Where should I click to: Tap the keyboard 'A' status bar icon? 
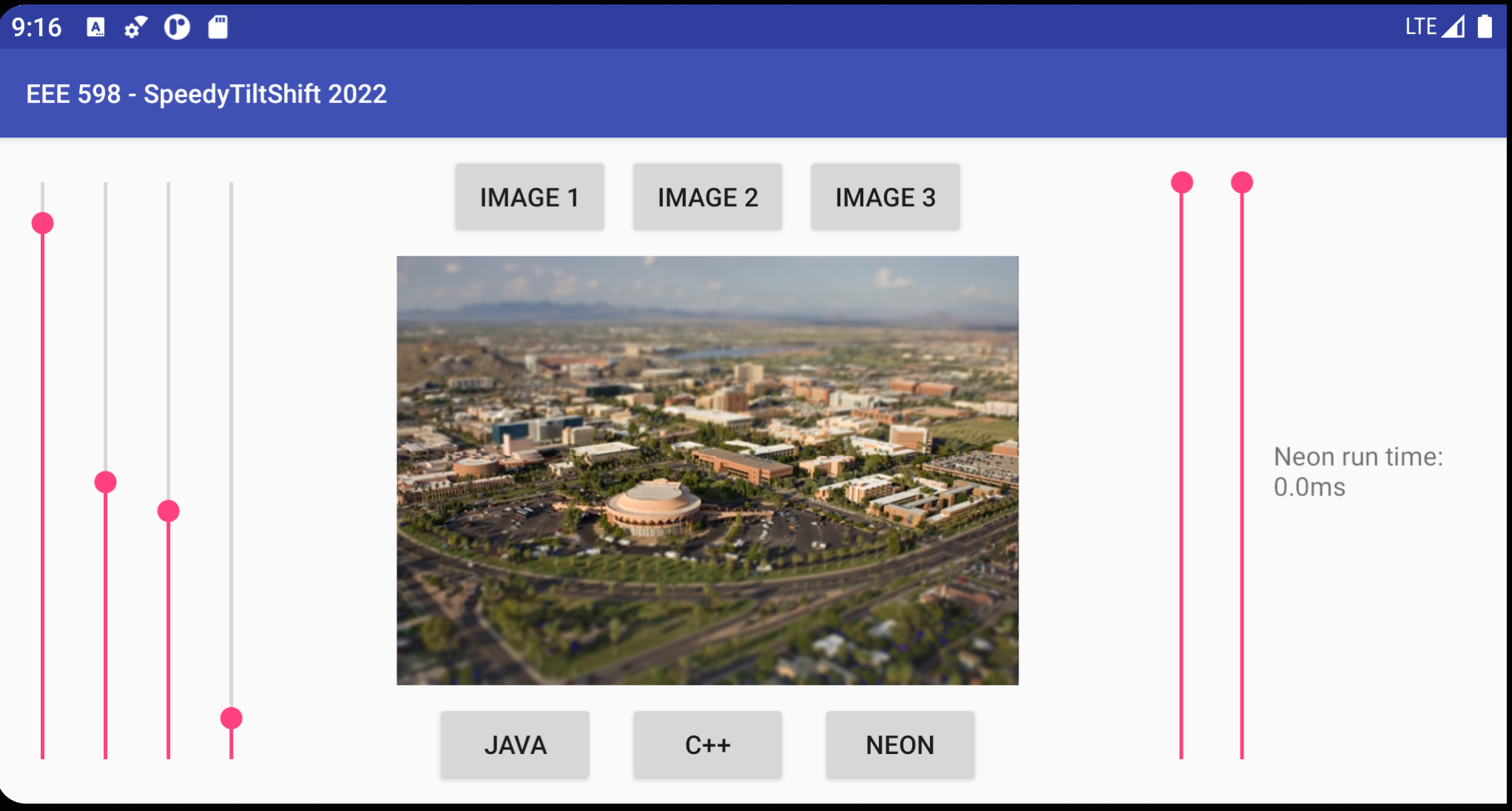pos(95,27)
